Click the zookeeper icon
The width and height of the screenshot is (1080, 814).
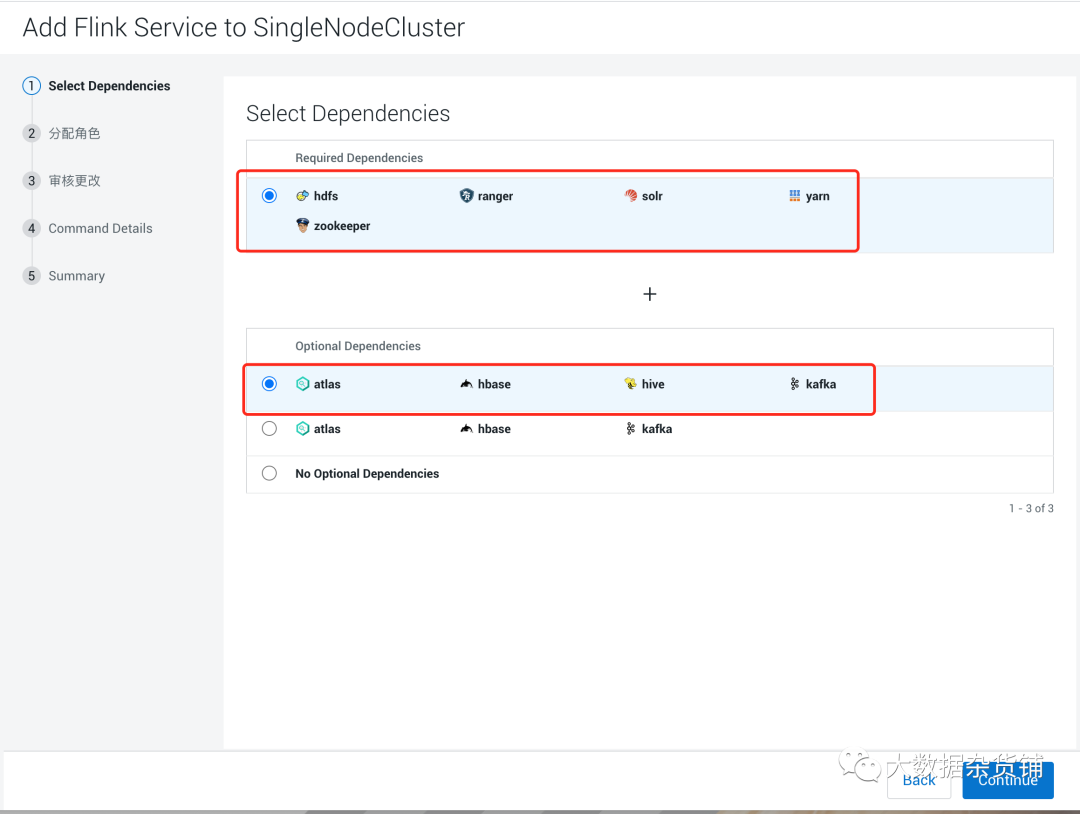(x=303, y=226)
